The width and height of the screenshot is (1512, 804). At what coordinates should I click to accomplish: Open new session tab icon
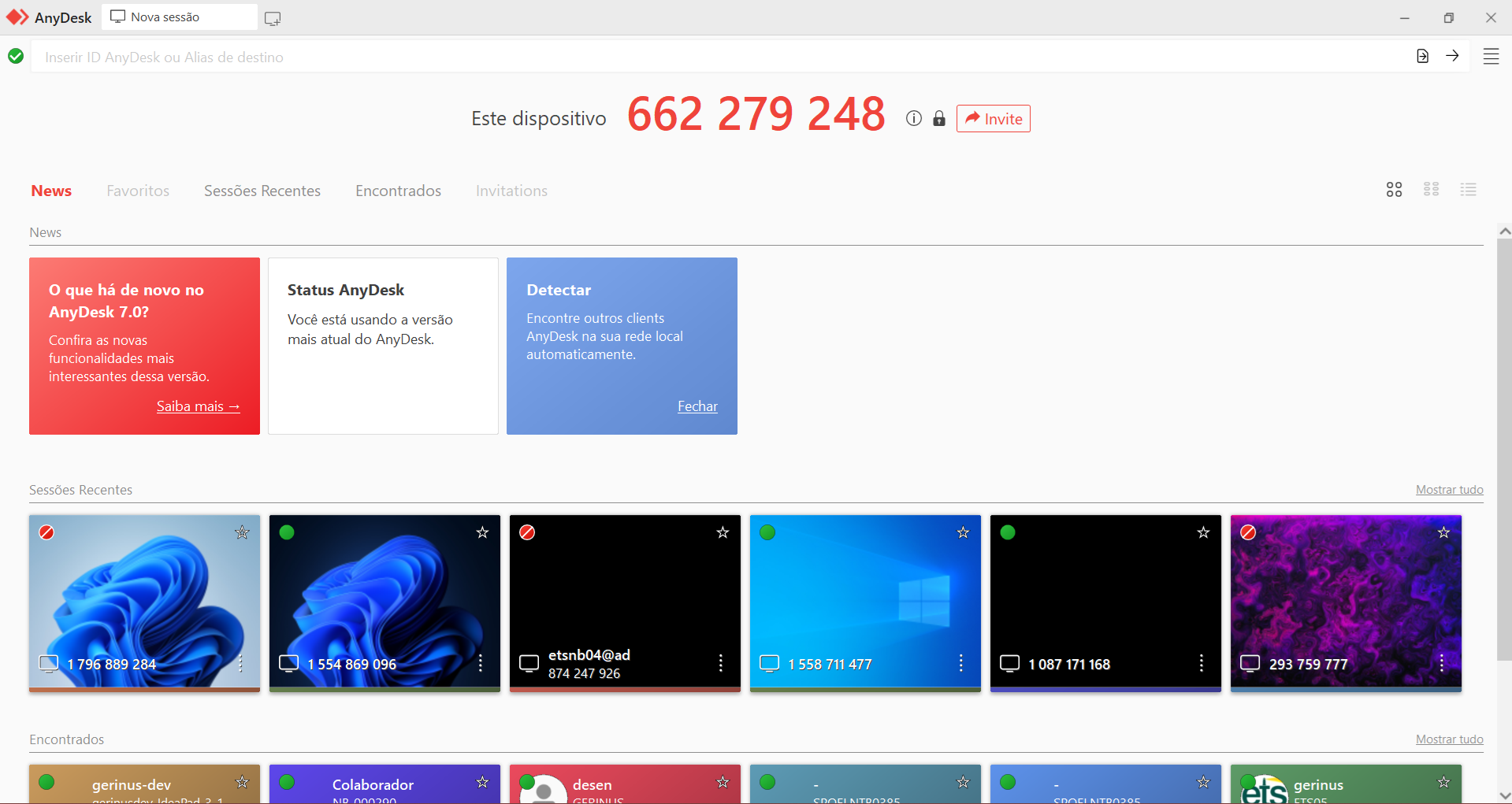pyautogui.click(x=273, y=18)
